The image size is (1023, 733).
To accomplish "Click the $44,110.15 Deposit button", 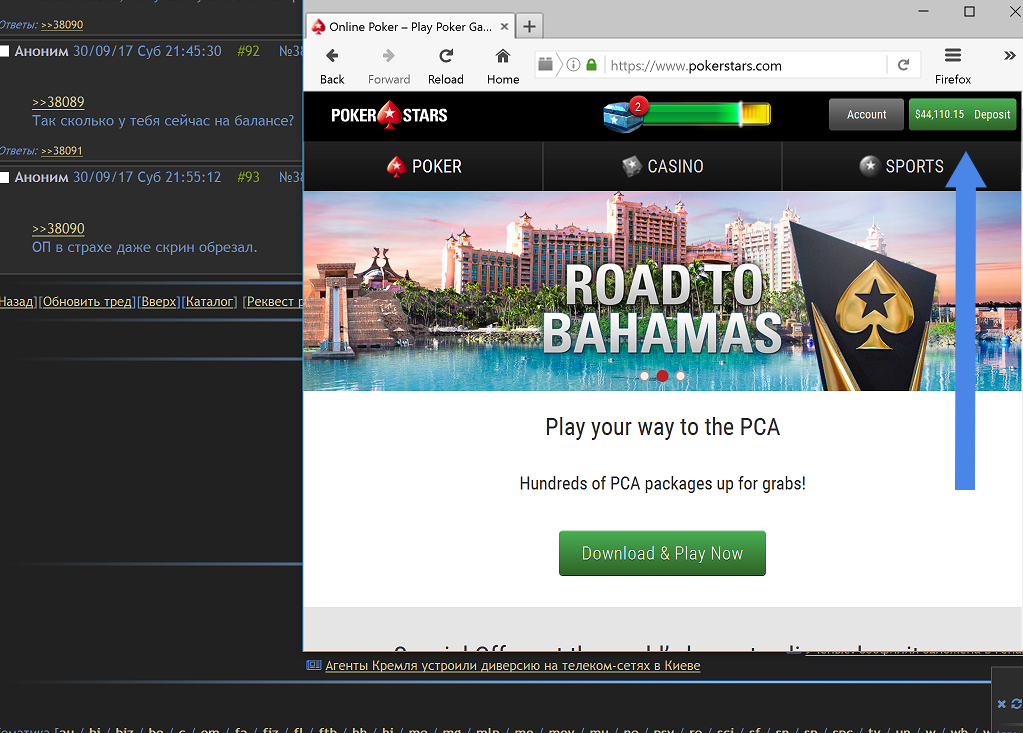I will point(962,115).
